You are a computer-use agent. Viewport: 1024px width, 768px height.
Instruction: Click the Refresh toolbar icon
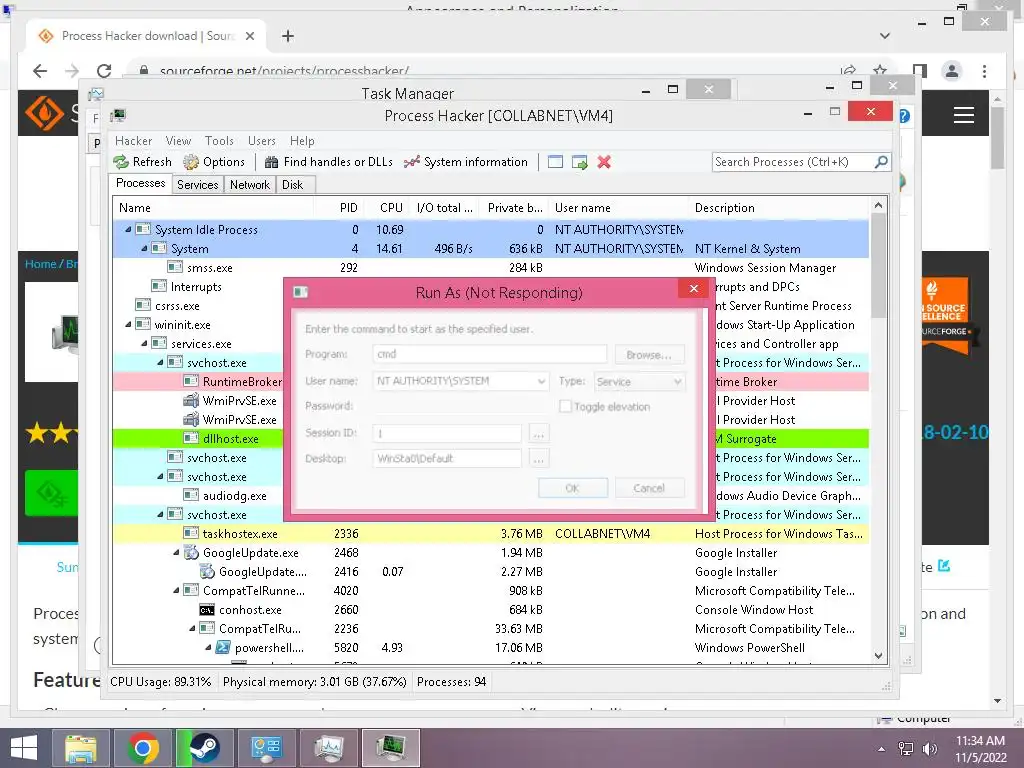coord(121,162)
